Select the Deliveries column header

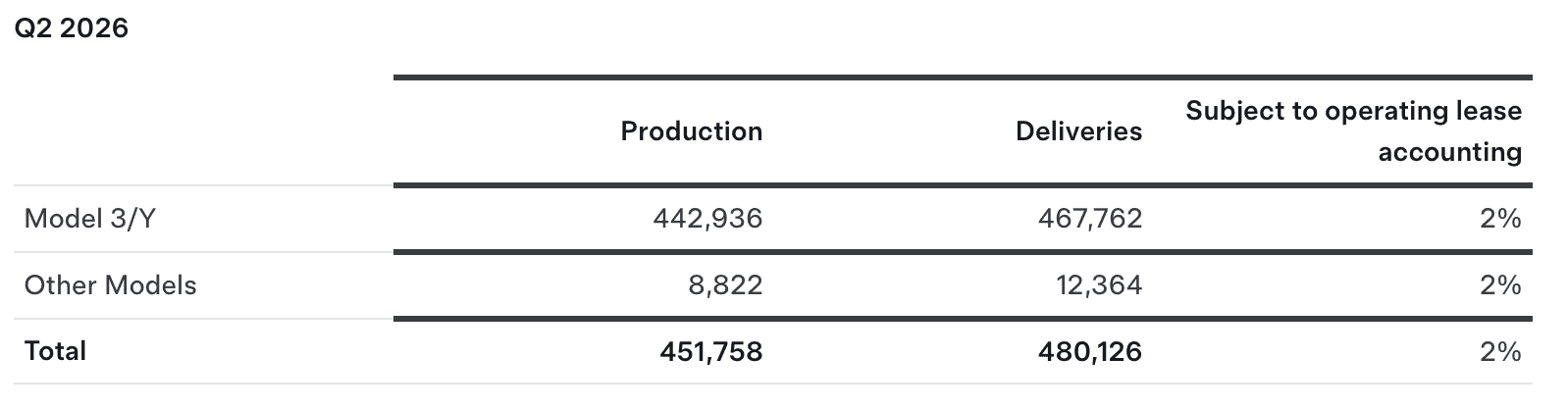[1078, 131]
